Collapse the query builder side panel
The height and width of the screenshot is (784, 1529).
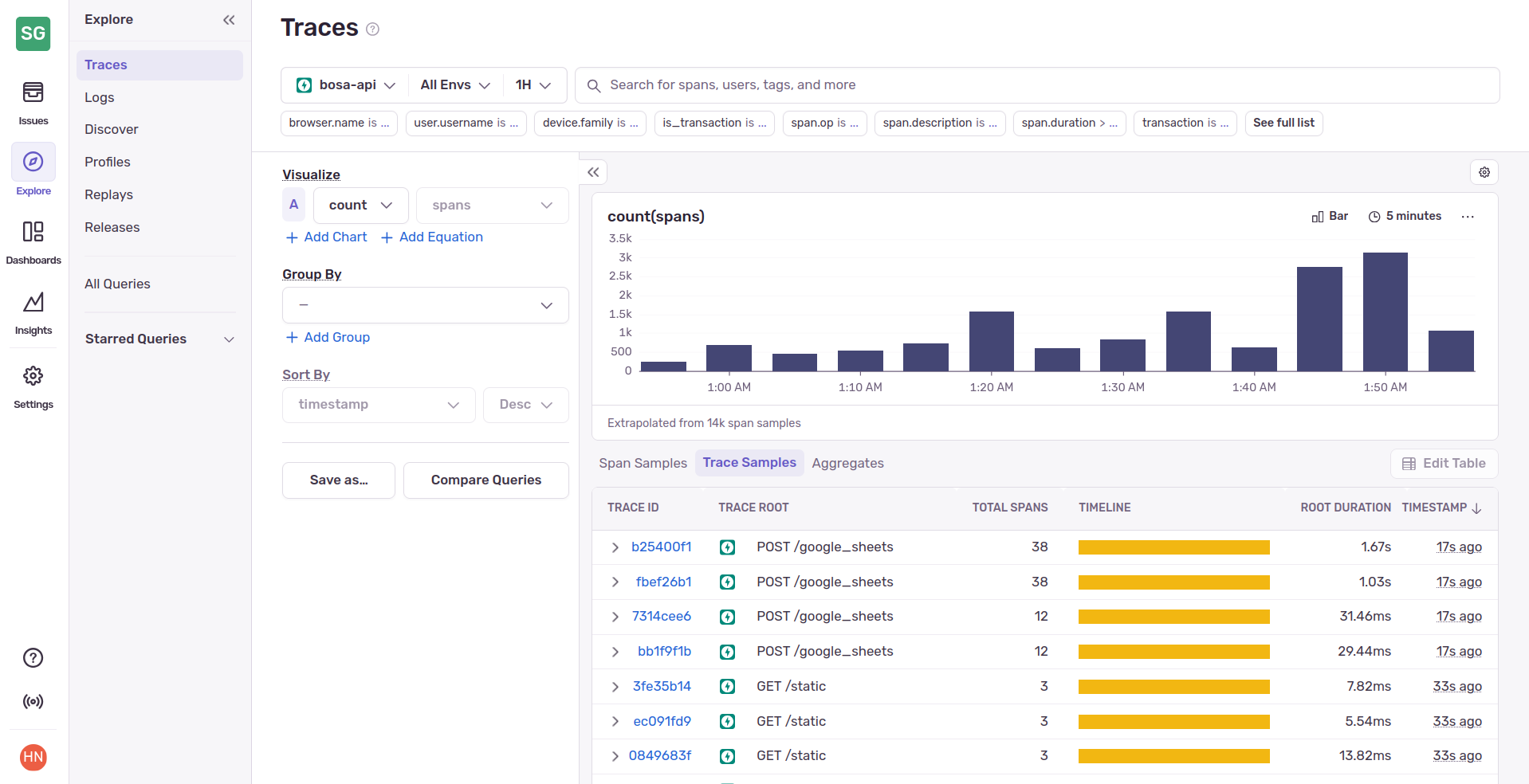[x=593, y=172]
